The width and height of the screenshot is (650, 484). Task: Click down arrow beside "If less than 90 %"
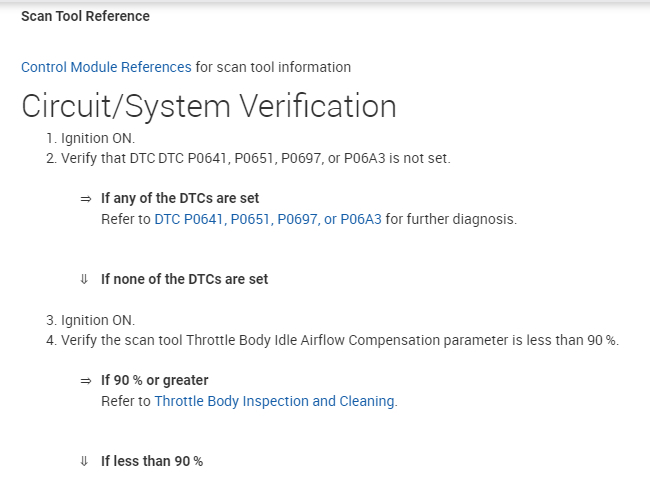click(x=84, y=461)
